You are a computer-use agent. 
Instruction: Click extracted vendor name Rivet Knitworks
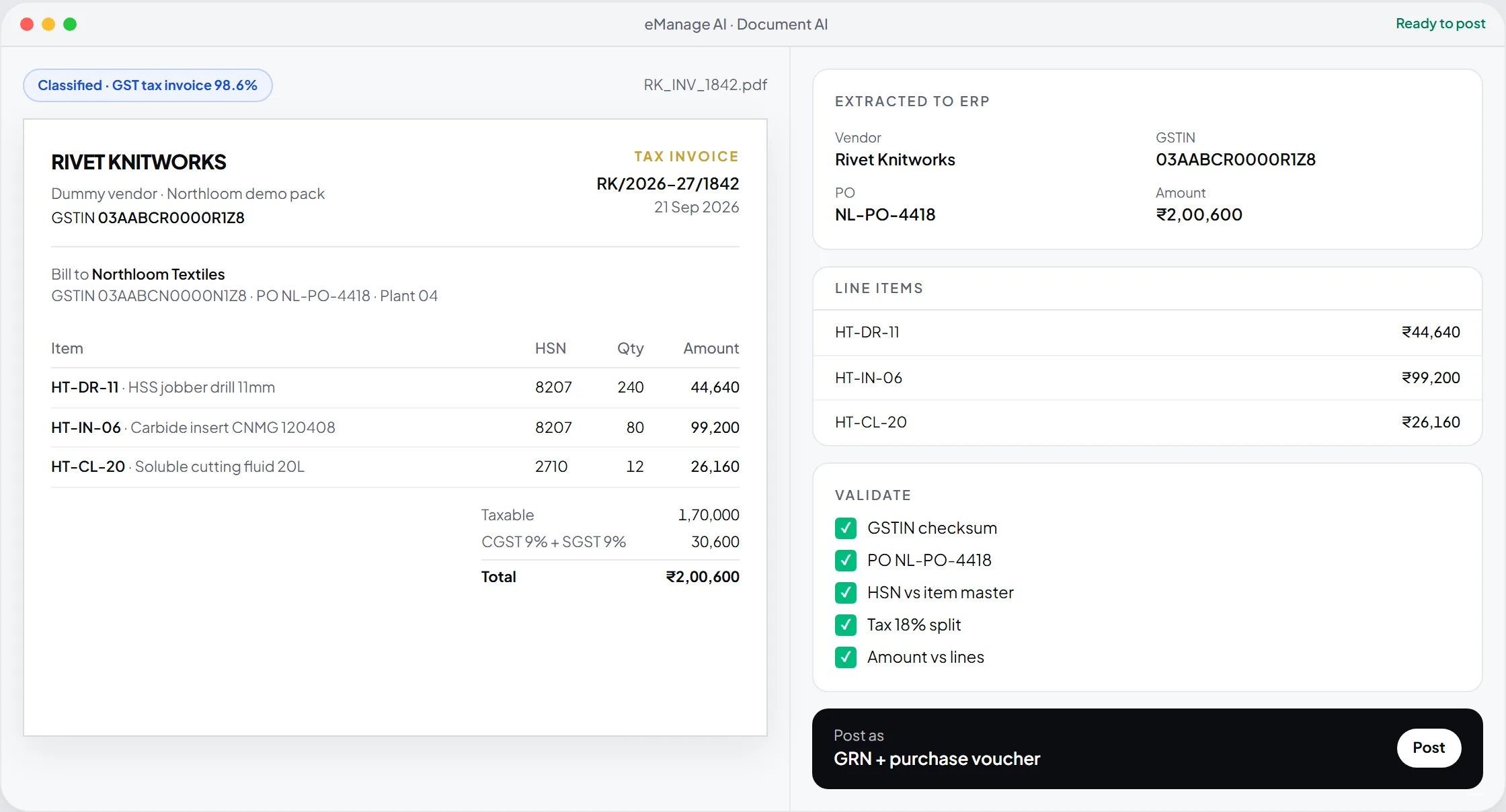[895, 160]
